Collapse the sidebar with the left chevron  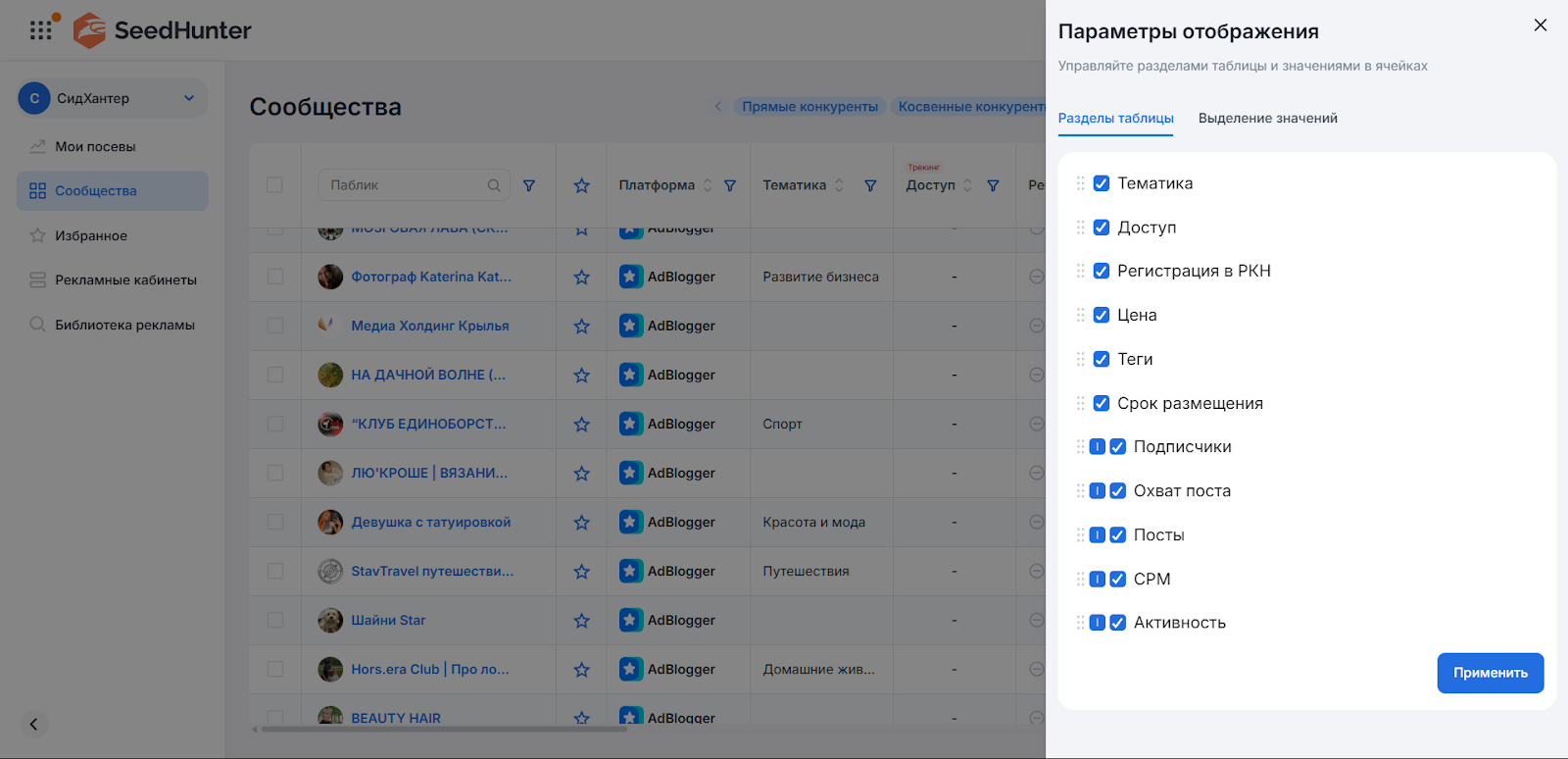tap(33, 725)
